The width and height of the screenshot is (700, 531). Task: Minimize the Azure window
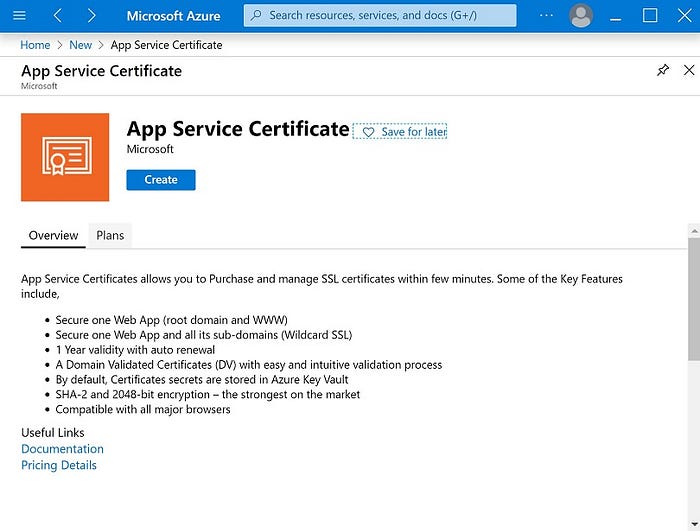pyautogui.click(x=616, y=19)
